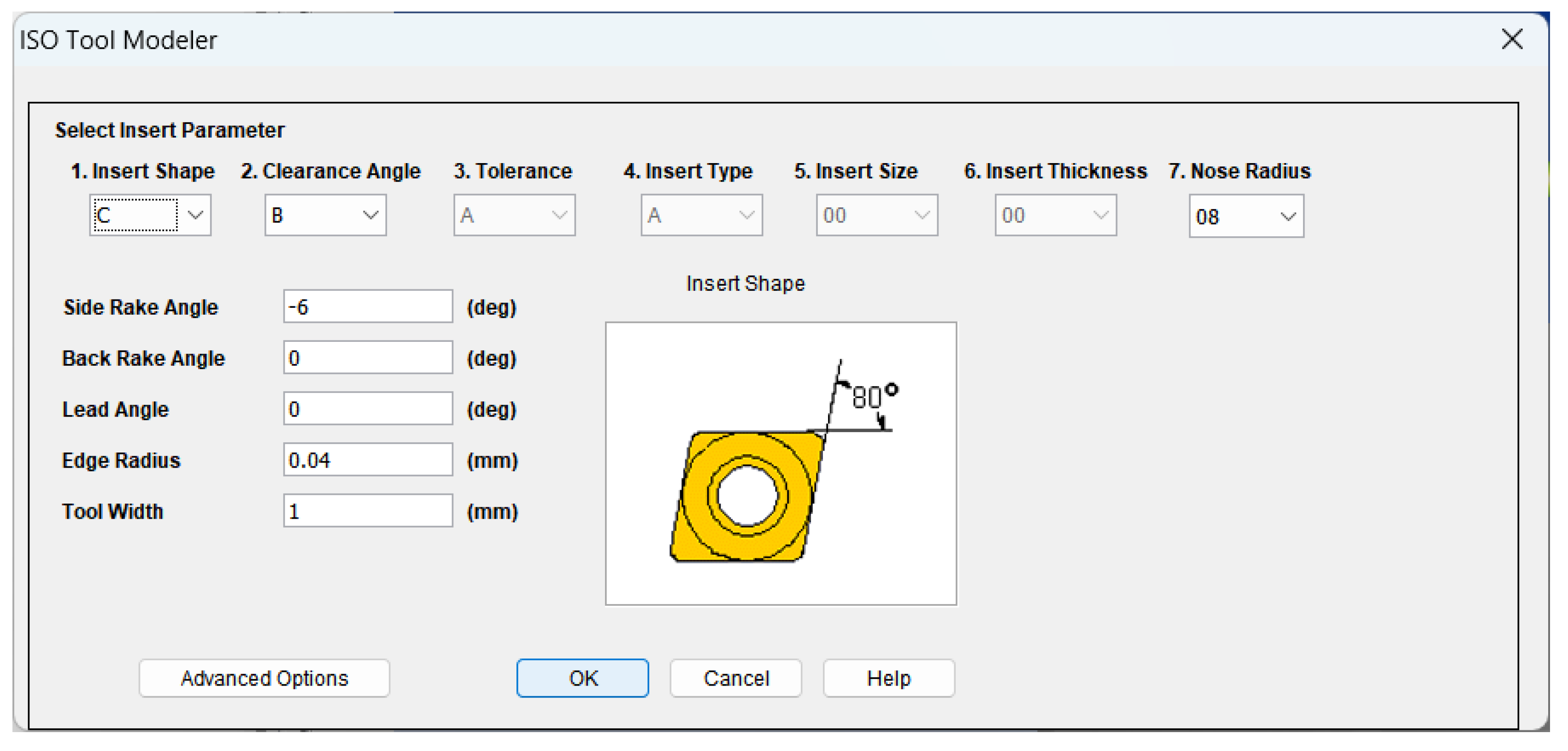
Task: Open the Help button
Action: point(888,677)
